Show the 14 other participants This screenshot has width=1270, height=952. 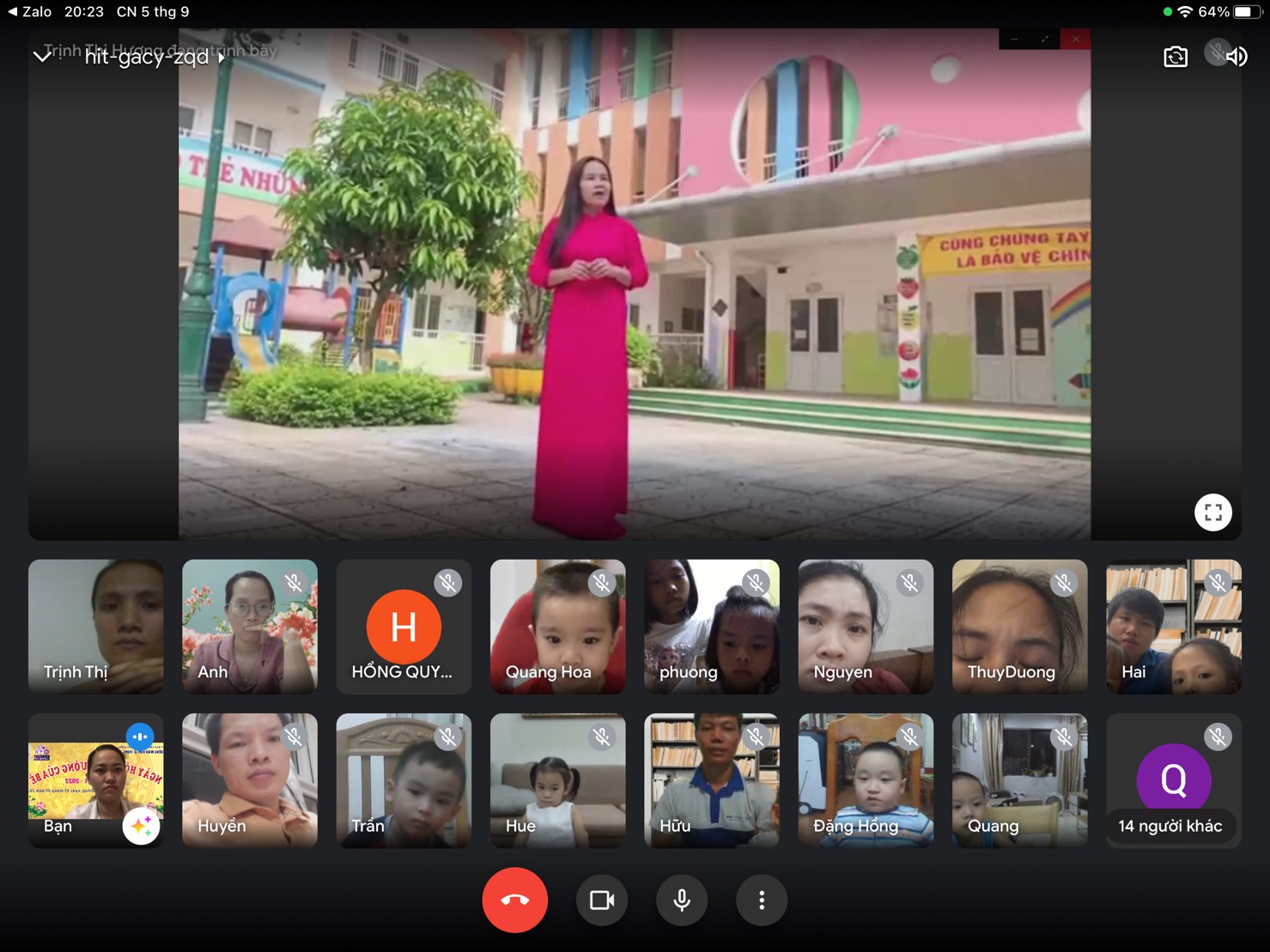coord(1173,781)
